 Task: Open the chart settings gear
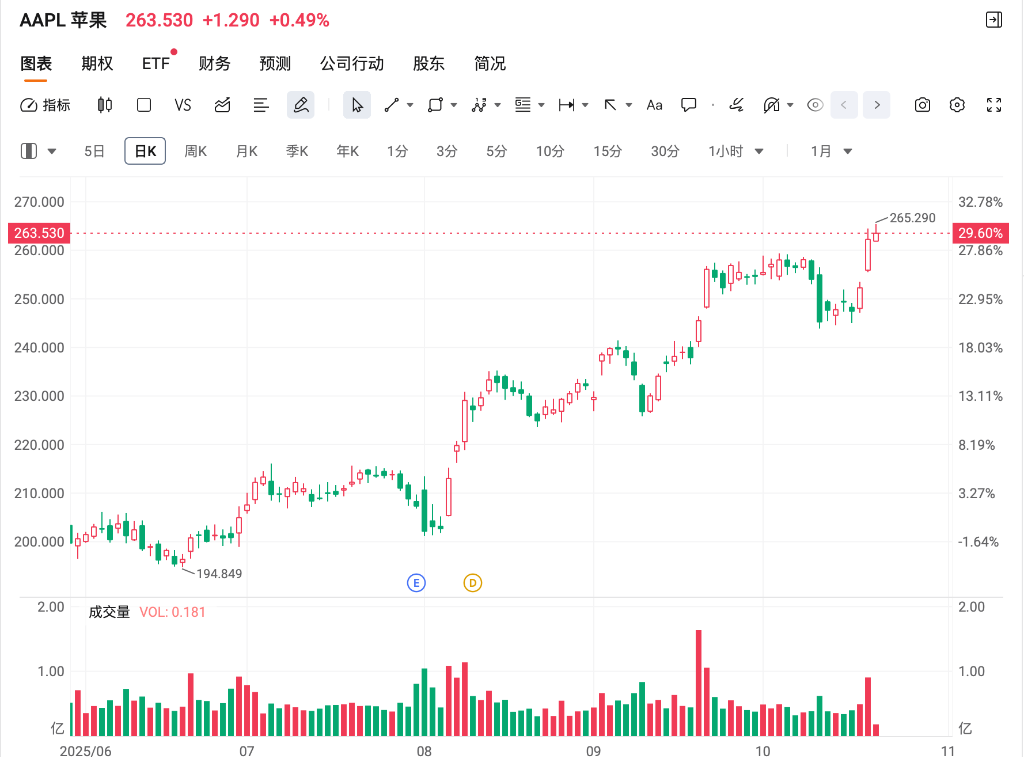click(956, 104)
